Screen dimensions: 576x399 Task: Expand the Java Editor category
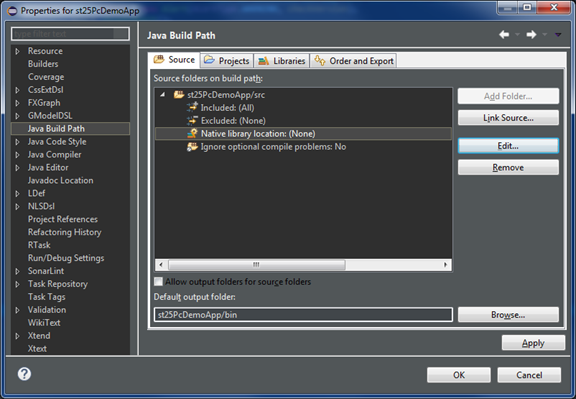(x=17, y=168)
